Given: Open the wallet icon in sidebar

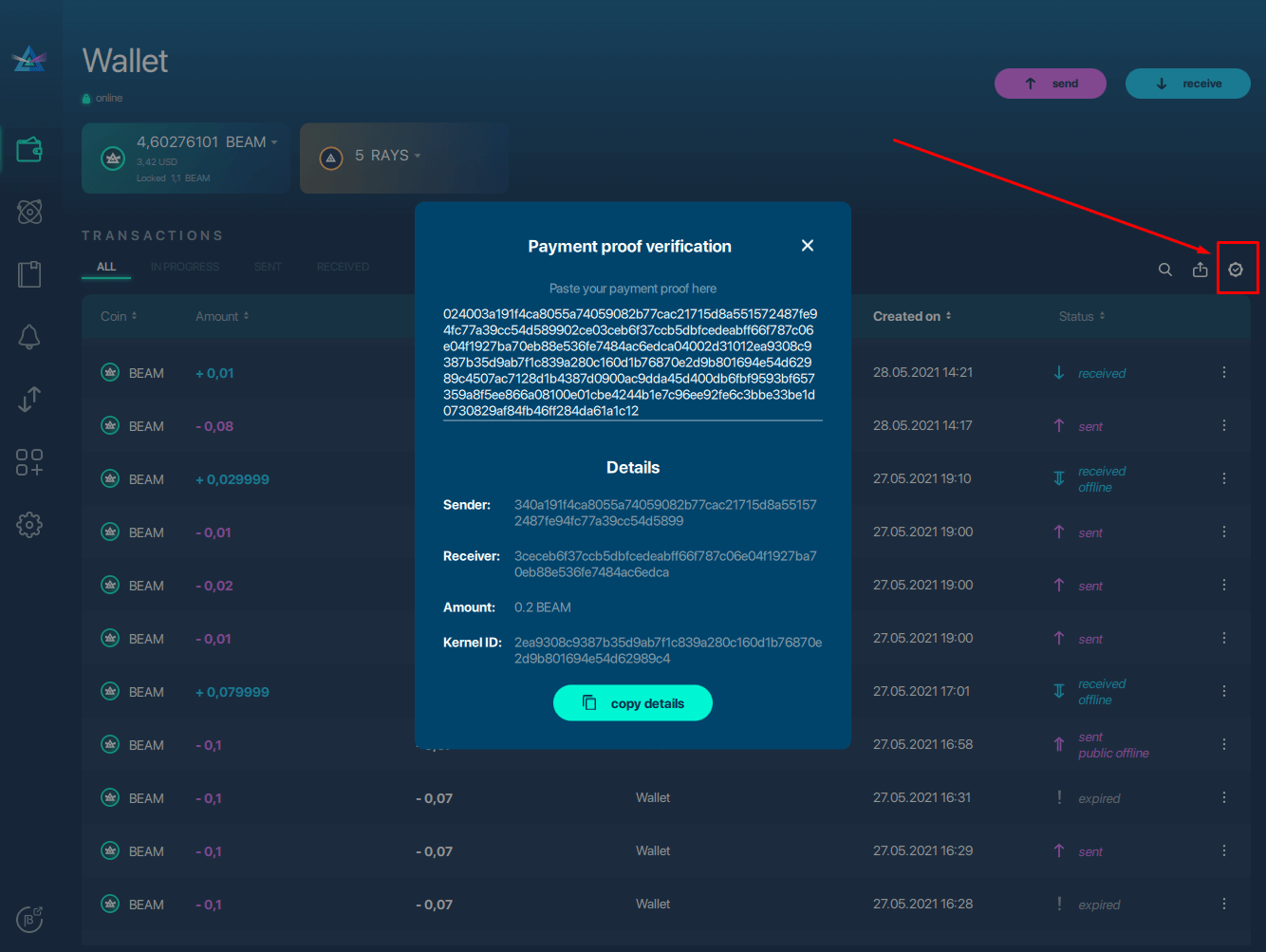Looking at the screenshot, I should [x=29, y=150].
